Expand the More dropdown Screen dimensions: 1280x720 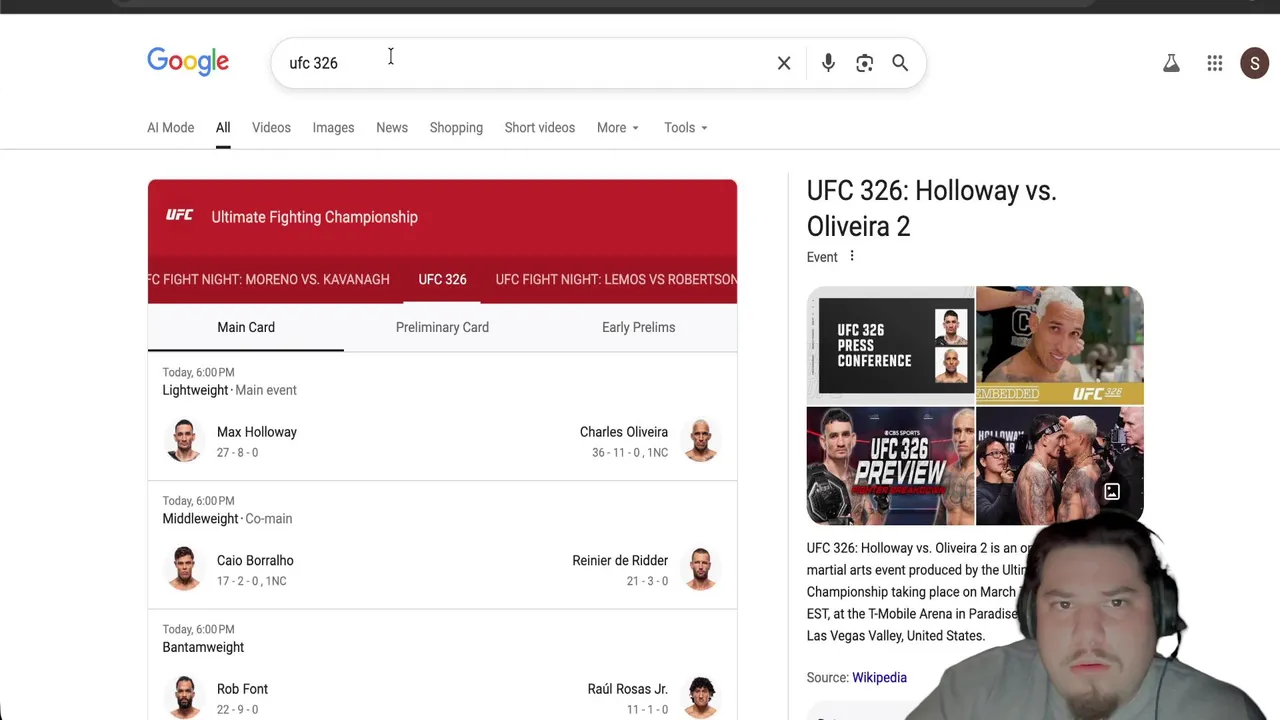pyautogui.click(x=618, y=128)
